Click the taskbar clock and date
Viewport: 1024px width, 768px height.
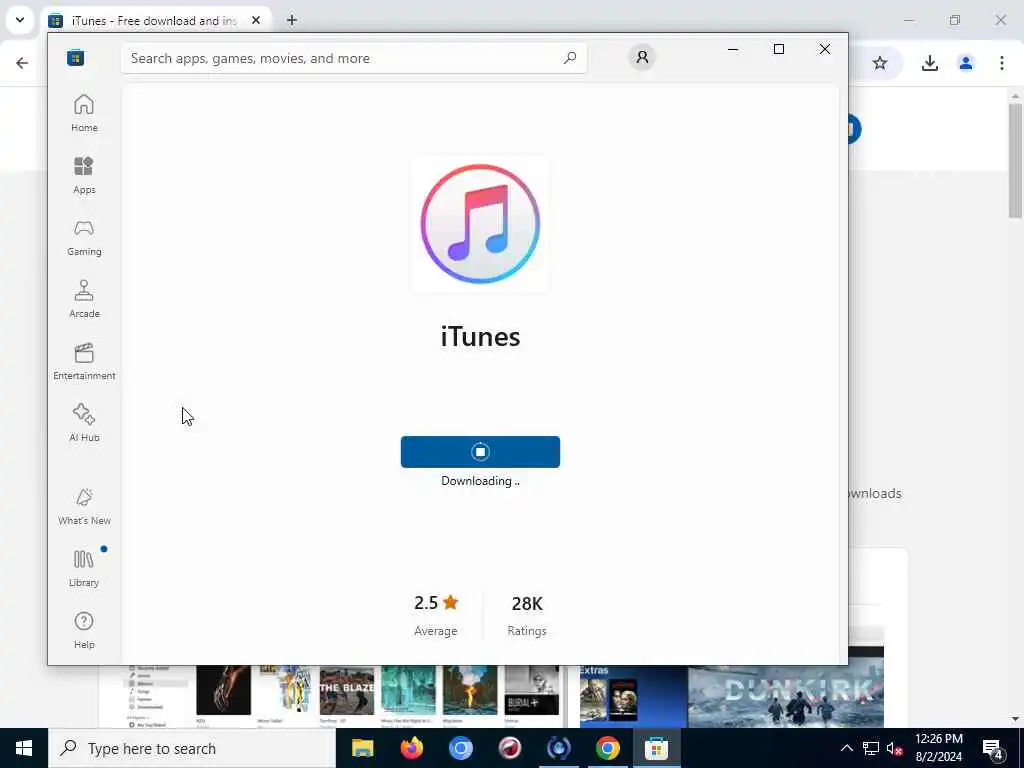point(938,748)
